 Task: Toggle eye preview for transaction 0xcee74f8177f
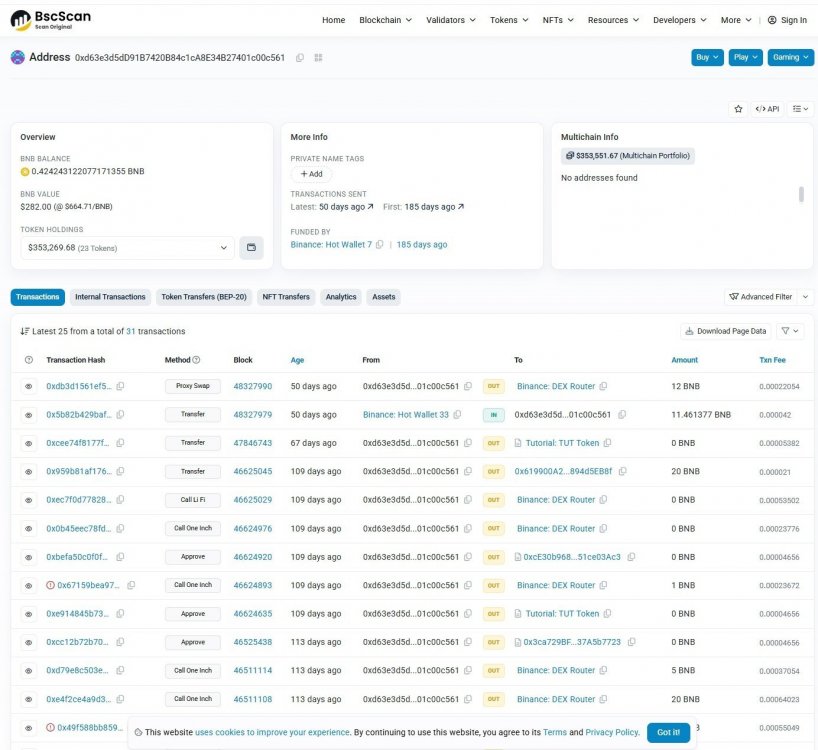tap(28, 443)
